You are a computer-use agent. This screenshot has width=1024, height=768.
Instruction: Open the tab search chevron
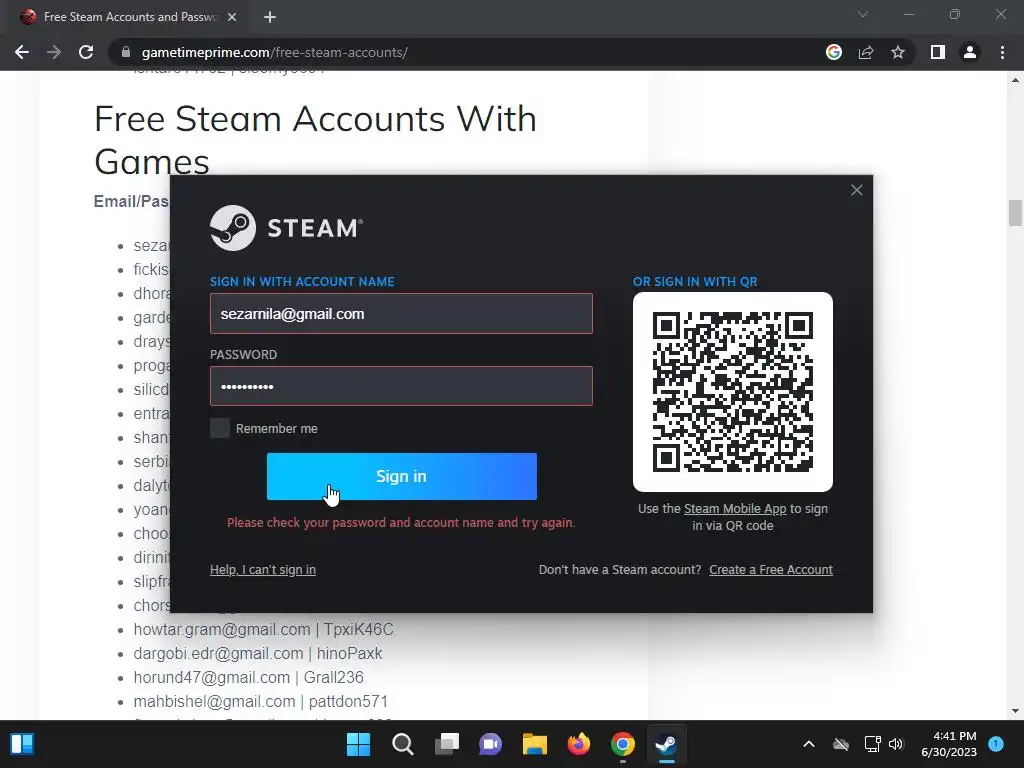pyautogui.click(x=863, y=14)
